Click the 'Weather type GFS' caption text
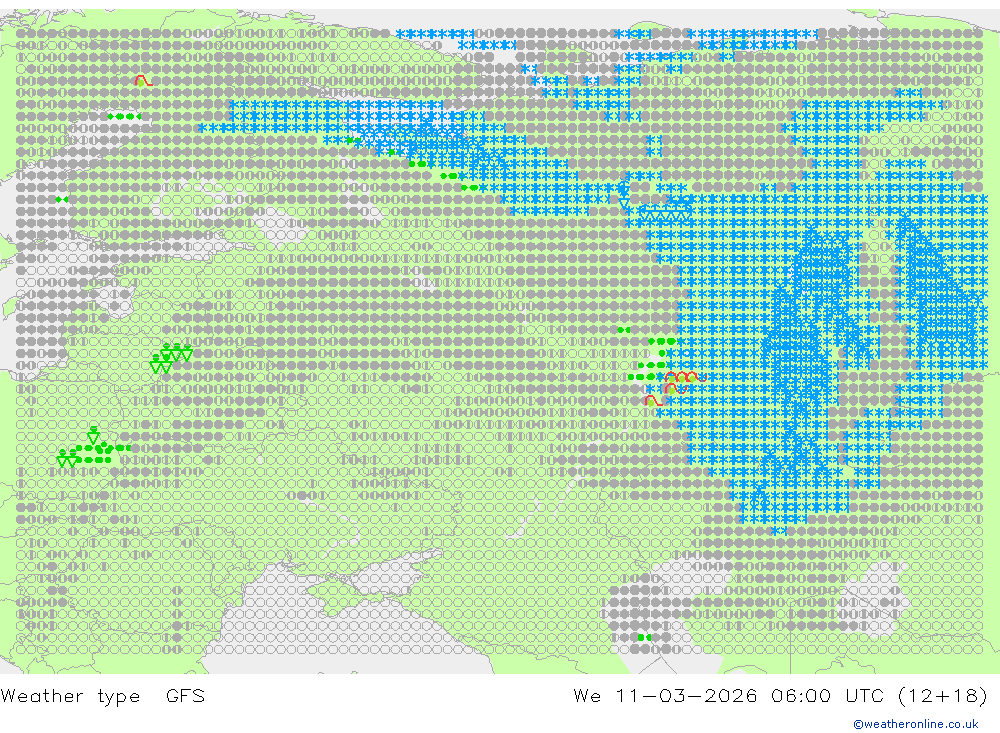The image size is (1000, 733). (x=103, y=695)
